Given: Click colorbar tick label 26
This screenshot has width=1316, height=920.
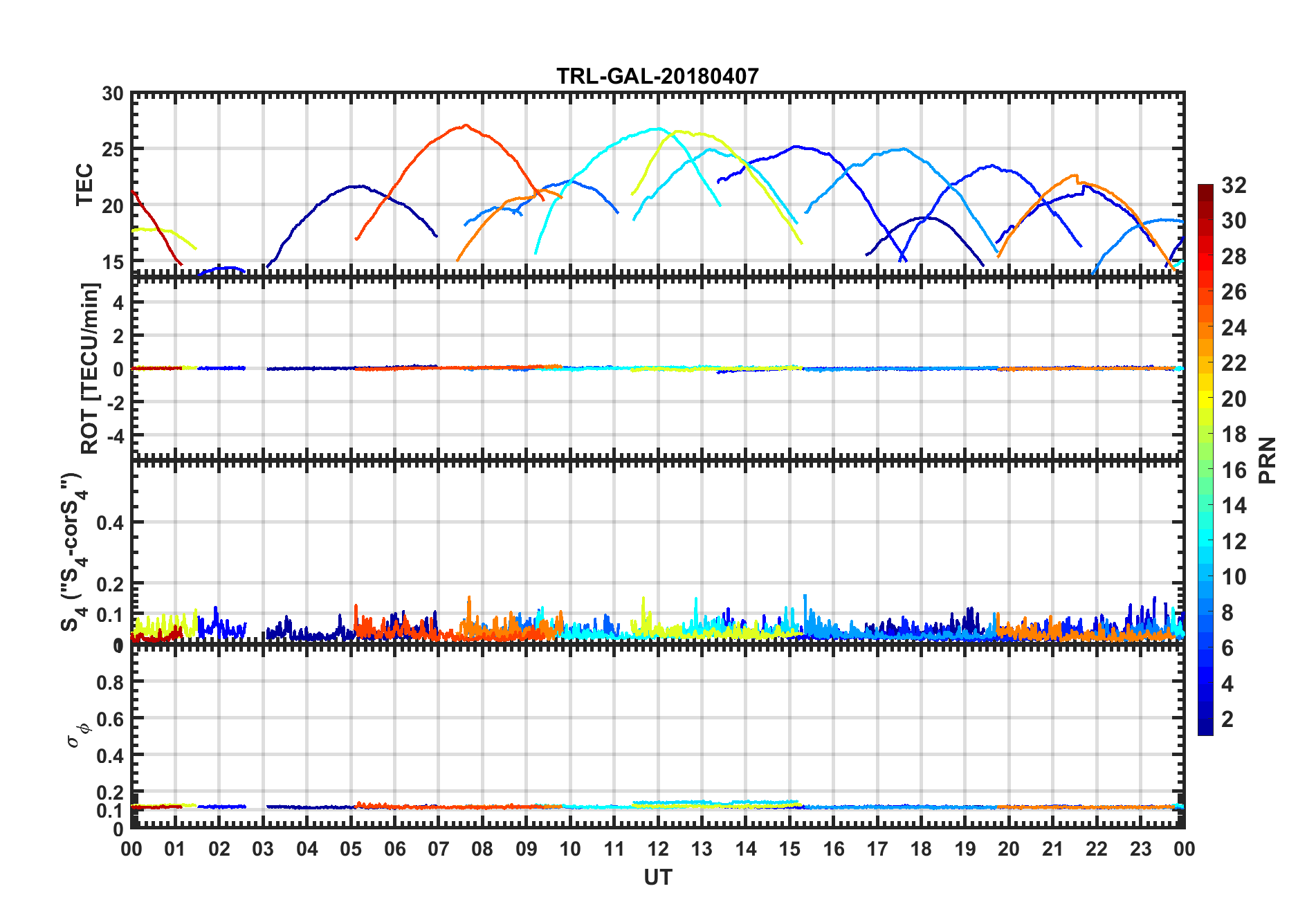Looking at the screenshot, I should coord(1234,292).
